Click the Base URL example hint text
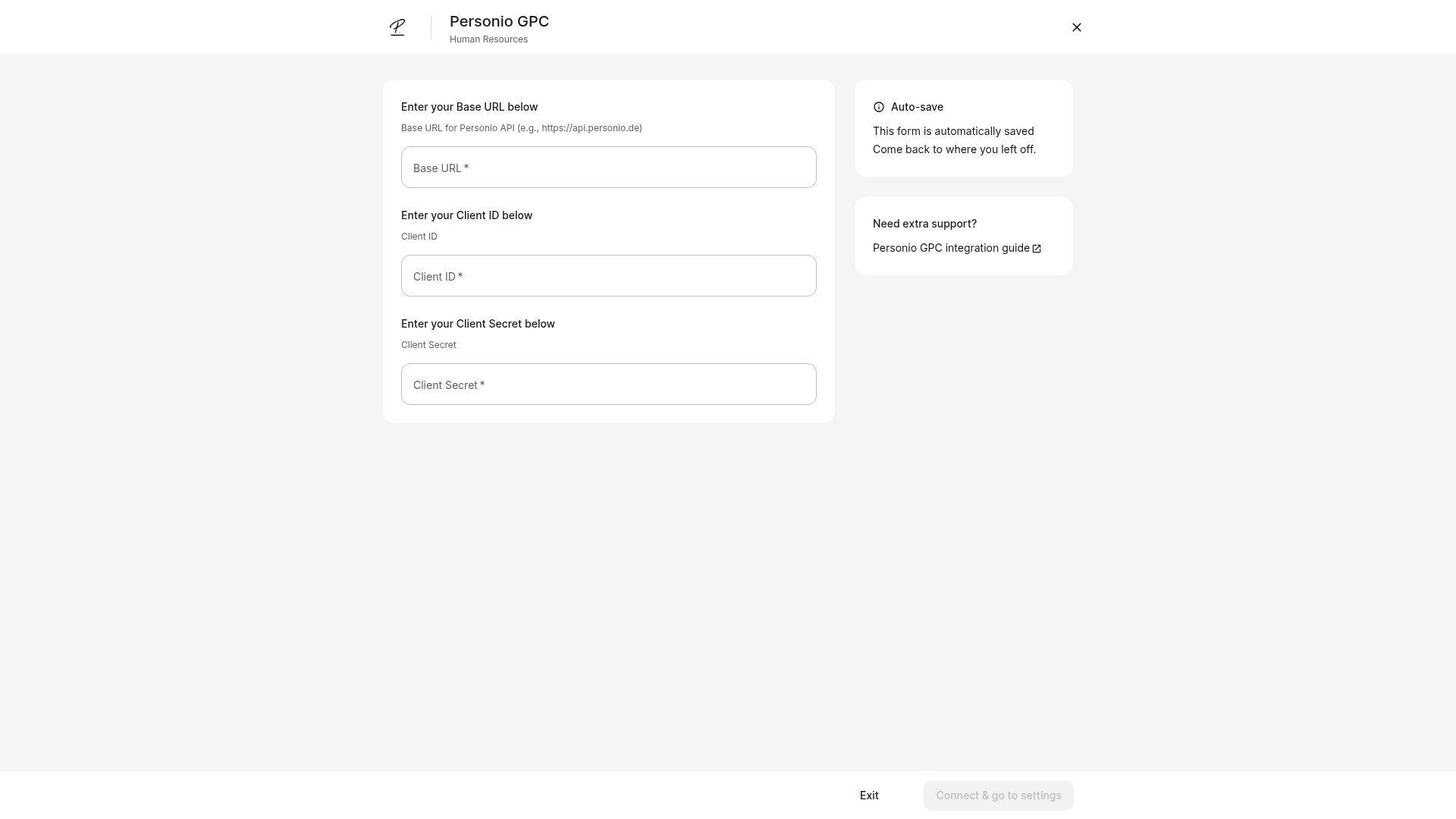This screenshot has width=1456, height=819. 522,128
